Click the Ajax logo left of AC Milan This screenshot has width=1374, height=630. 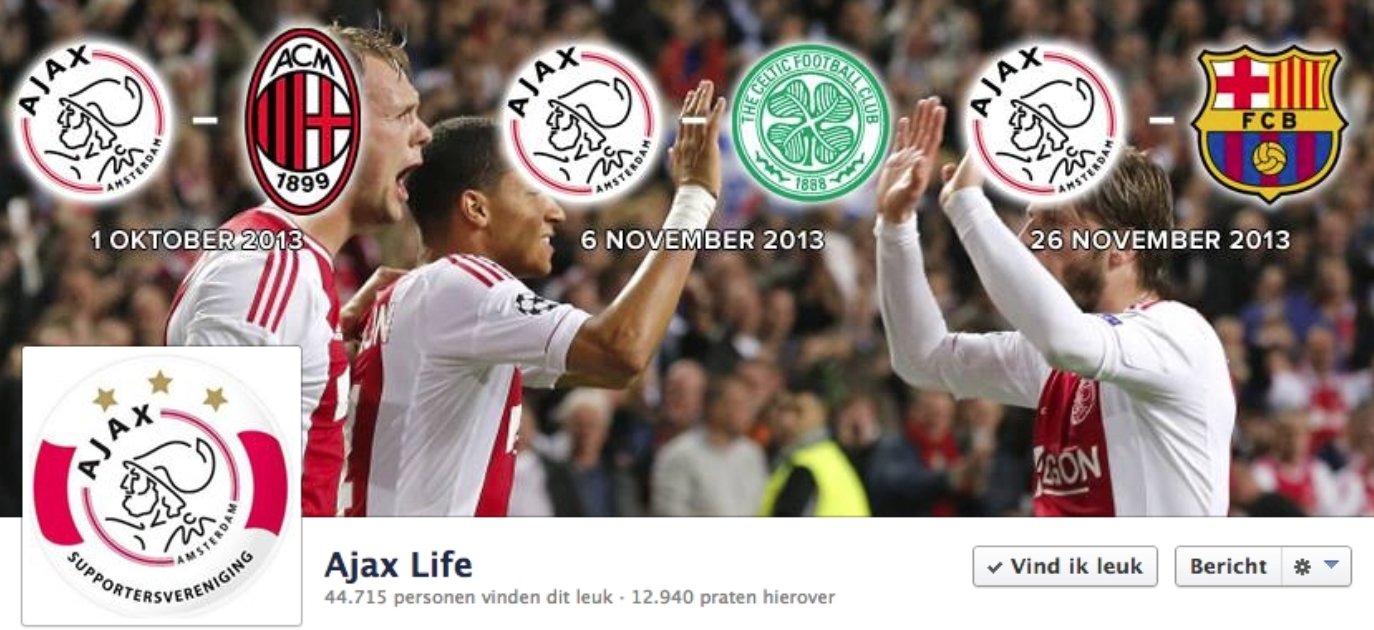(93, 122)
